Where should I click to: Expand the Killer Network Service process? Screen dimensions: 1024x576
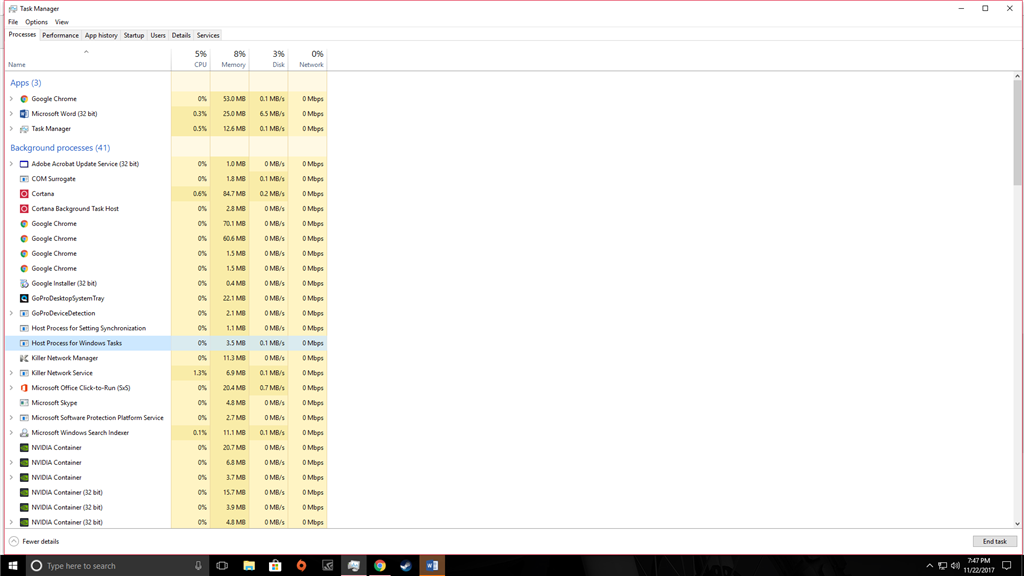[x=11, y=373]
